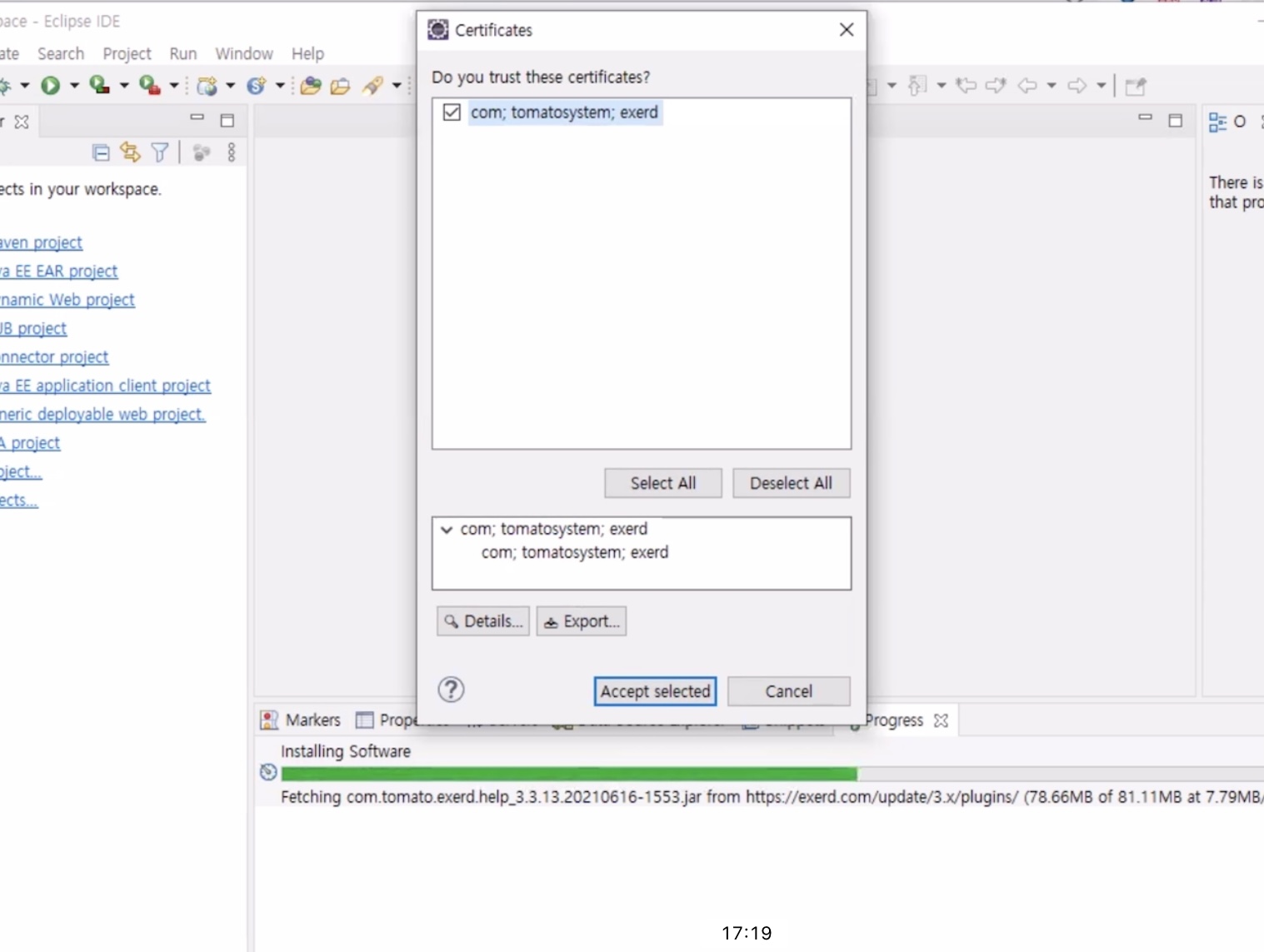1264x952 pixels.
Task: Click the Project Explorer filter funnel icon
Action: pos(160,152)
